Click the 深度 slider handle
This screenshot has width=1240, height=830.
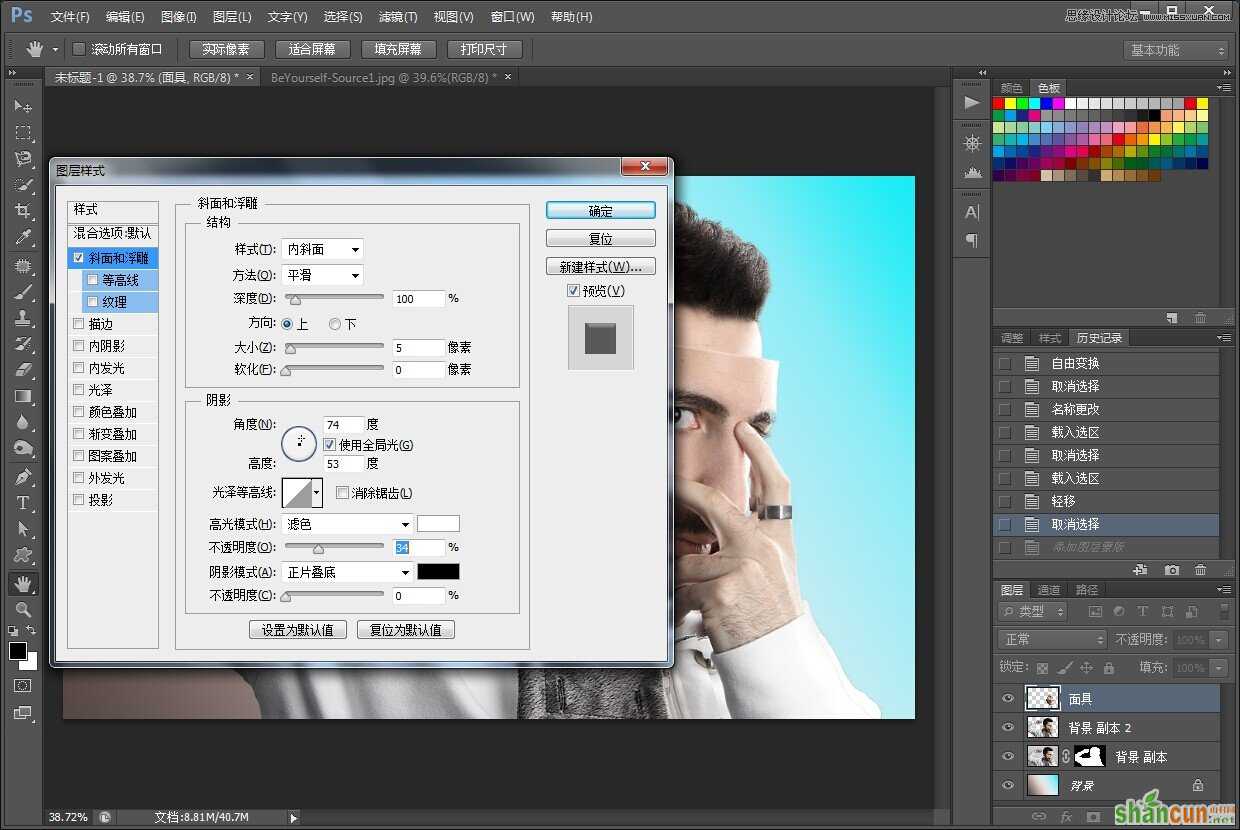294,299
